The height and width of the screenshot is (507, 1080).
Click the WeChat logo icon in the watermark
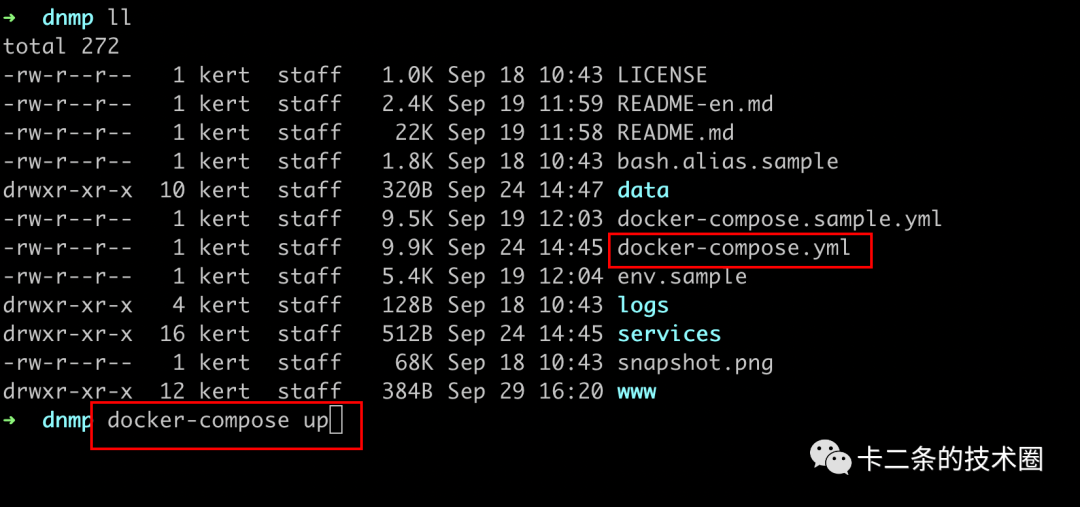tap(831, 458)
